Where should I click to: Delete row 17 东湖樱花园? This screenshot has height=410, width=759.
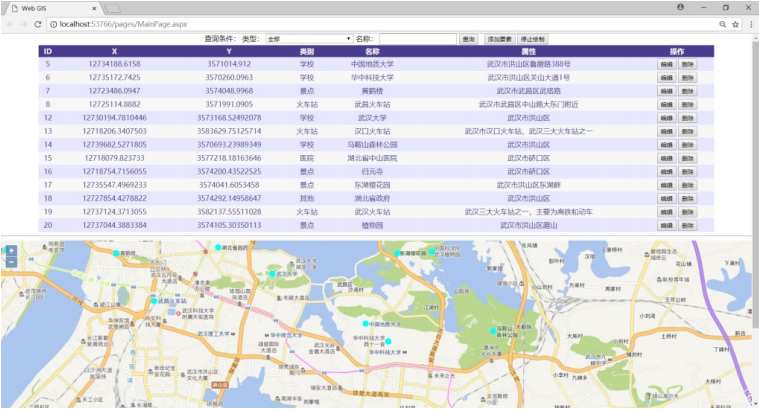point(687,185)
